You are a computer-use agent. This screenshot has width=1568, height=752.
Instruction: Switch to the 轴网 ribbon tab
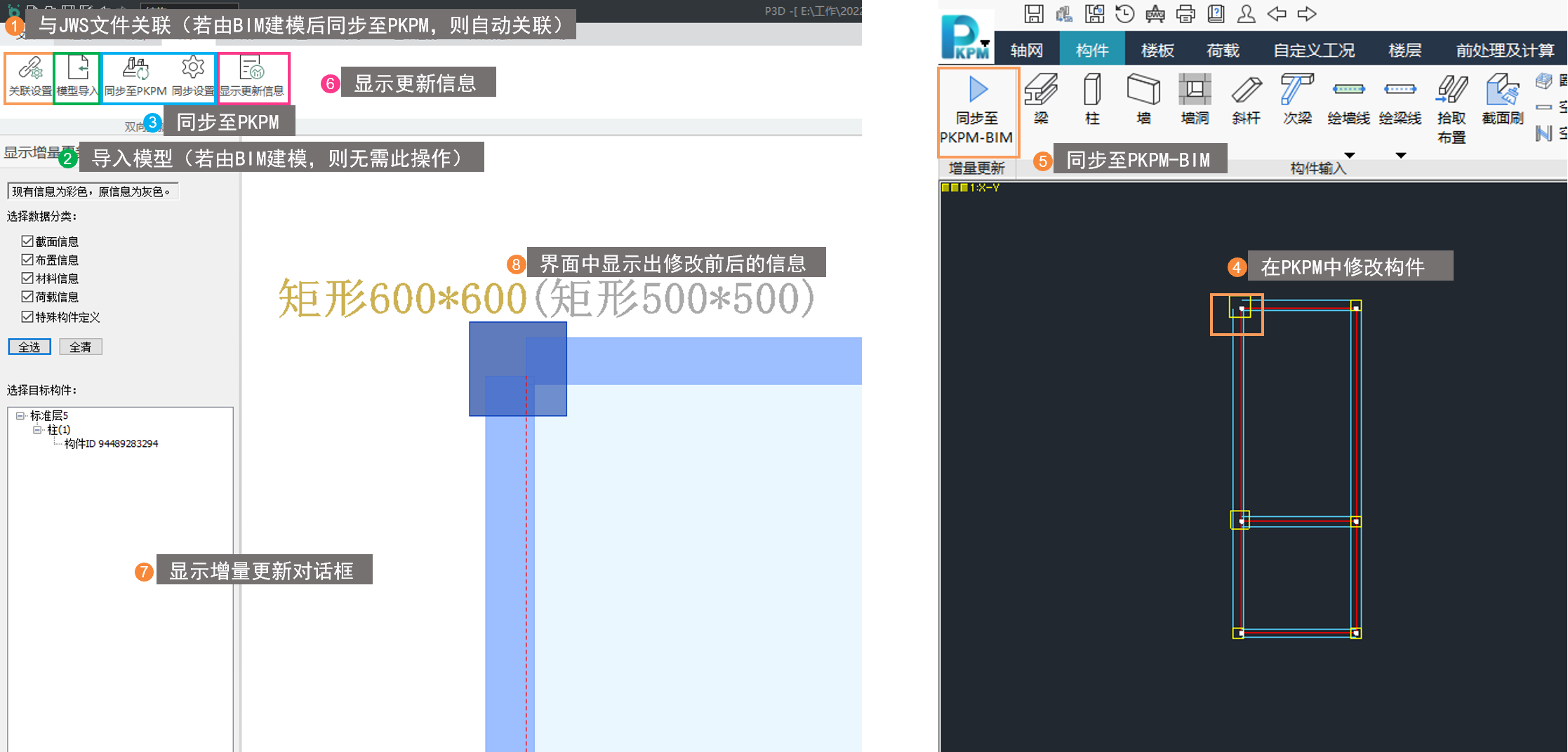tap(1026, 51)
